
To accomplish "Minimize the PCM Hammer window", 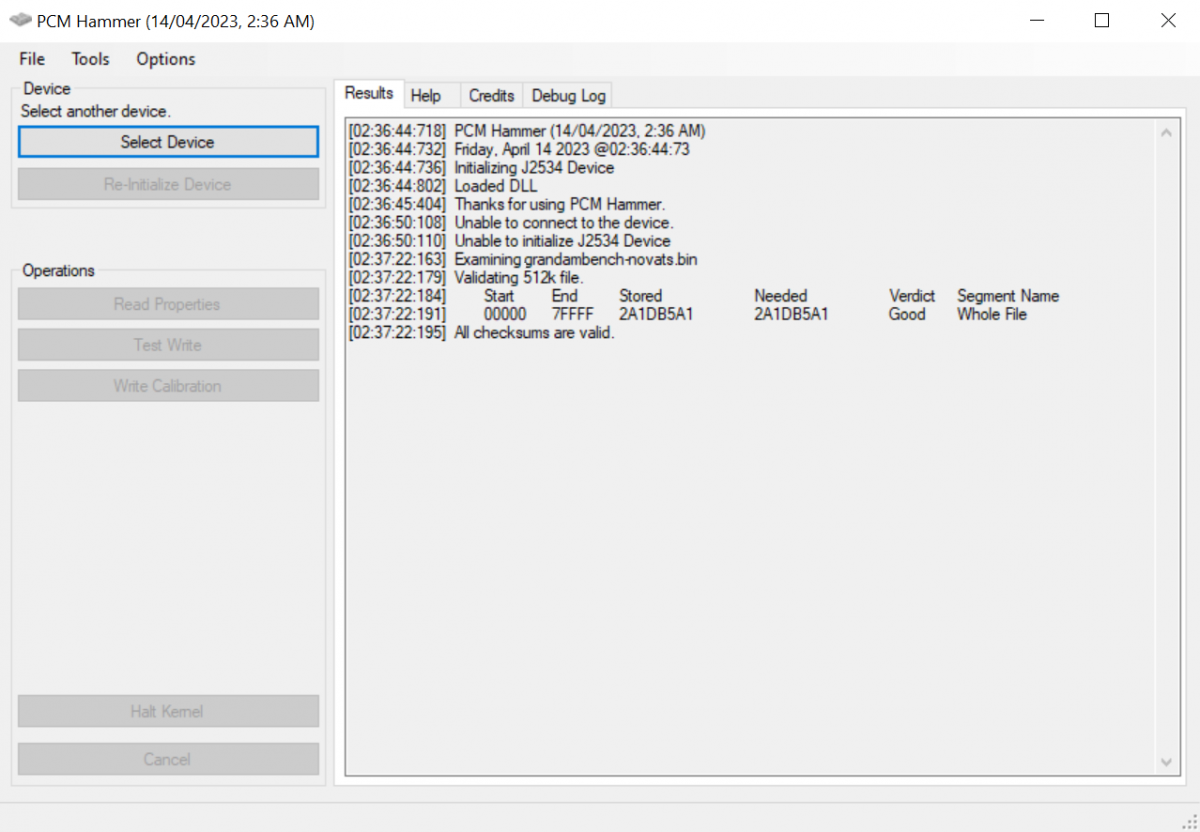I will coord(1035,20).
